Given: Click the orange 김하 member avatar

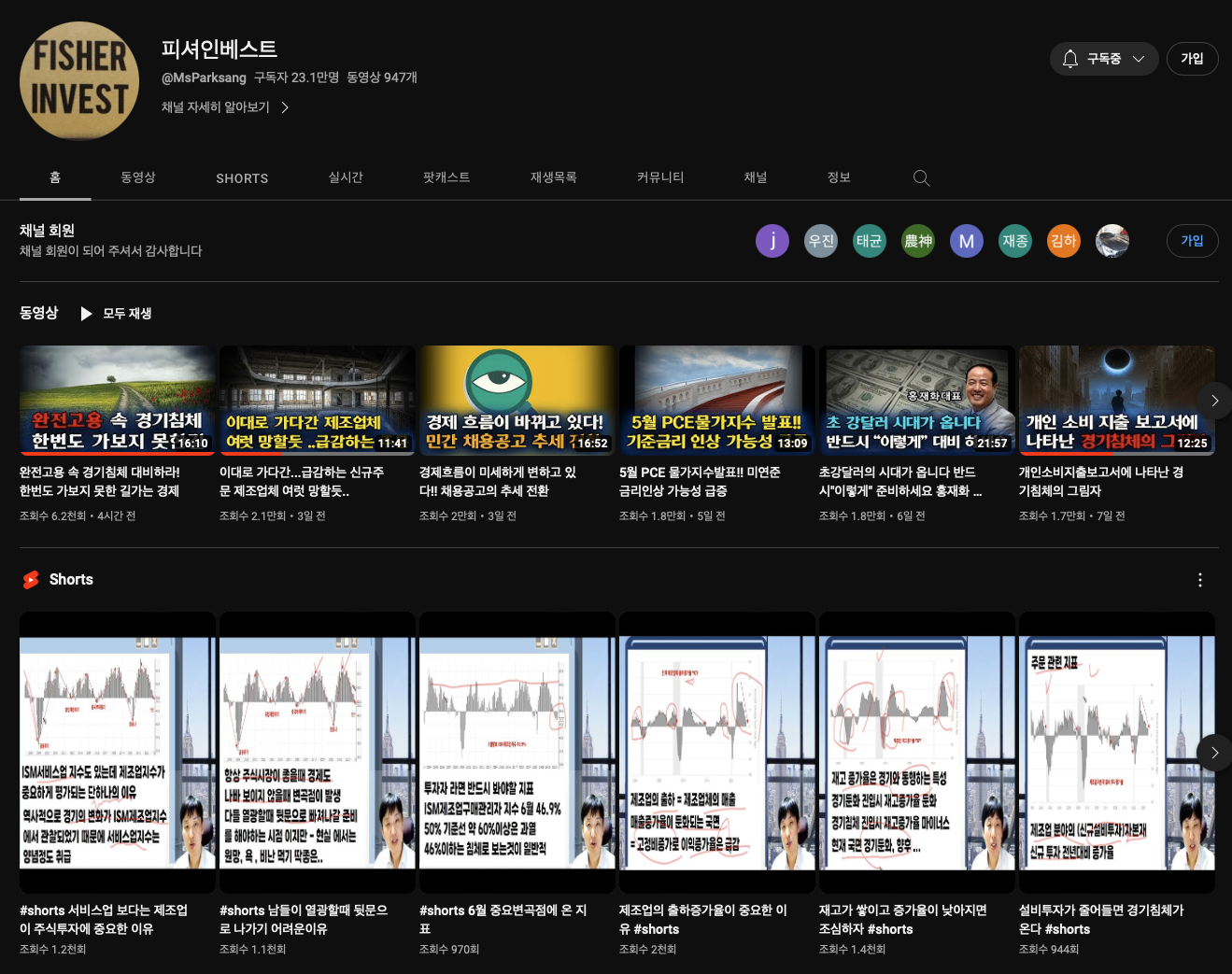Looking at the screenshot, I should [1064, 241].
